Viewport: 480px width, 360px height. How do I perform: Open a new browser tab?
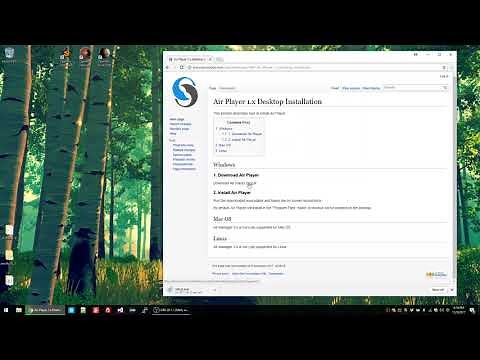(219, 59)
